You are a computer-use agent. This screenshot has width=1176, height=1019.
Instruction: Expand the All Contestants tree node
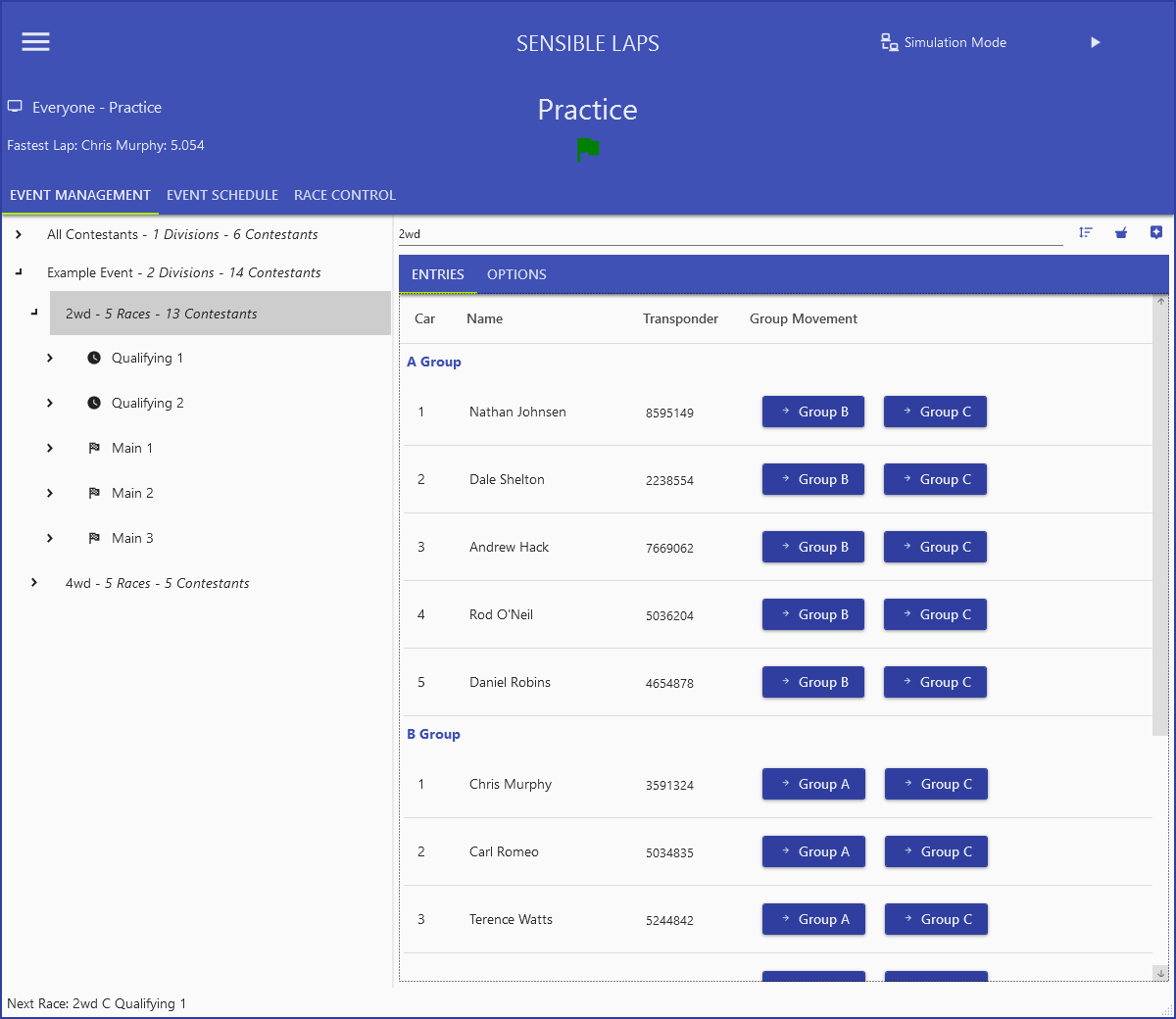click(19, 234)
